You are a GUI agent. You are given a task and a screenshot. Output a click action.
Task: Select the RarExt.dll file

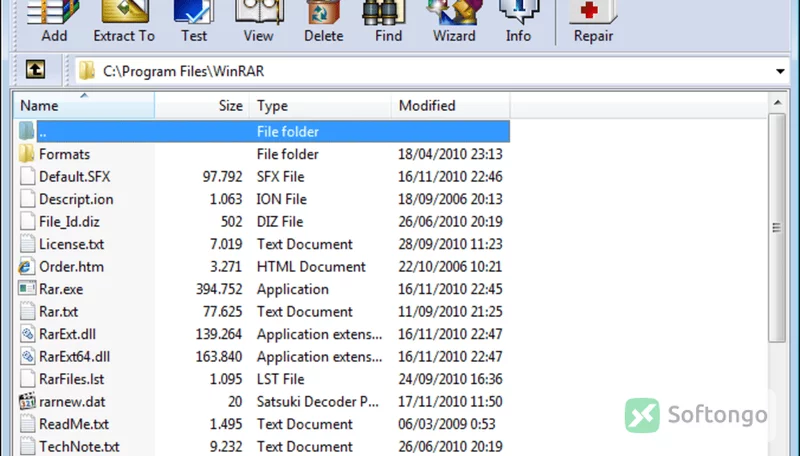pyautogui.click(x=263, y=334)
